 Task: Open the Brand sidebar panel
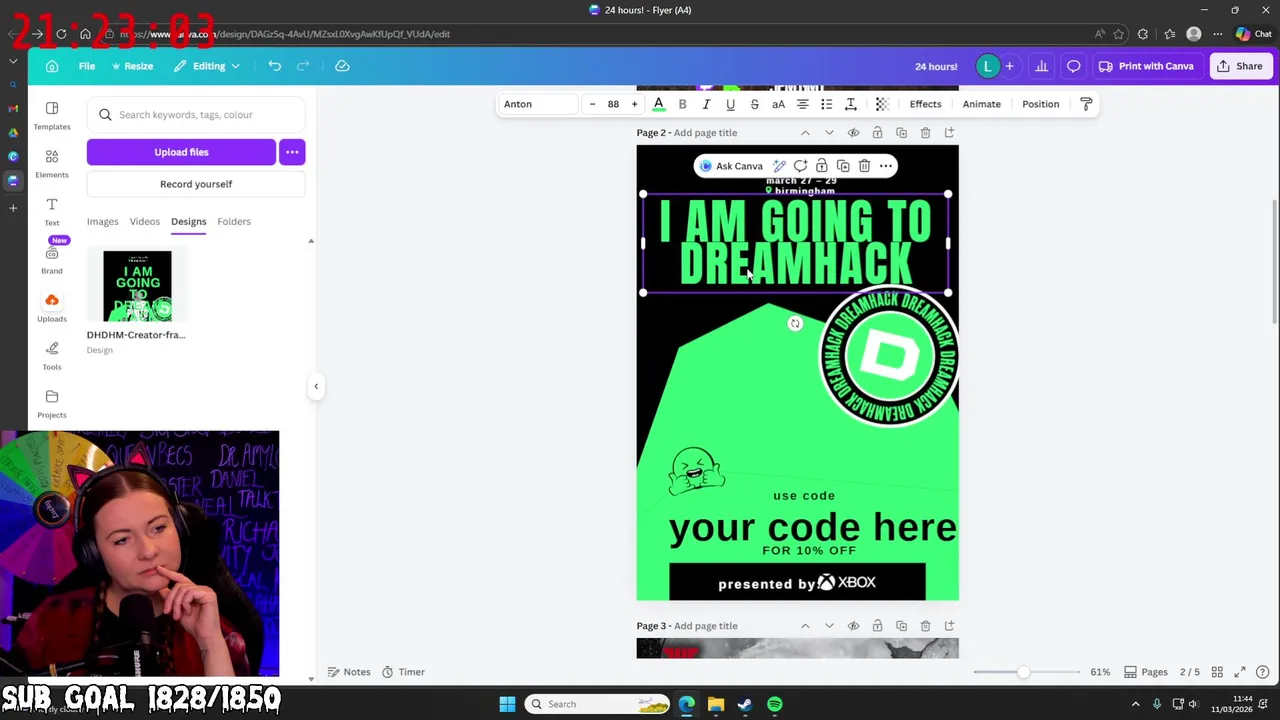click(52, 259)
